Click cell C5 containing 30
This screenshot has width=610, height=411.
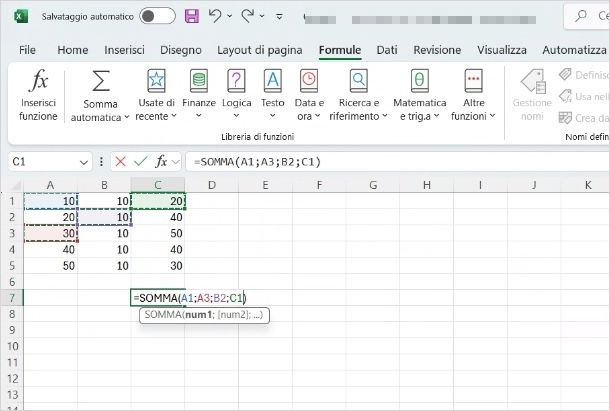click(158, 266)
